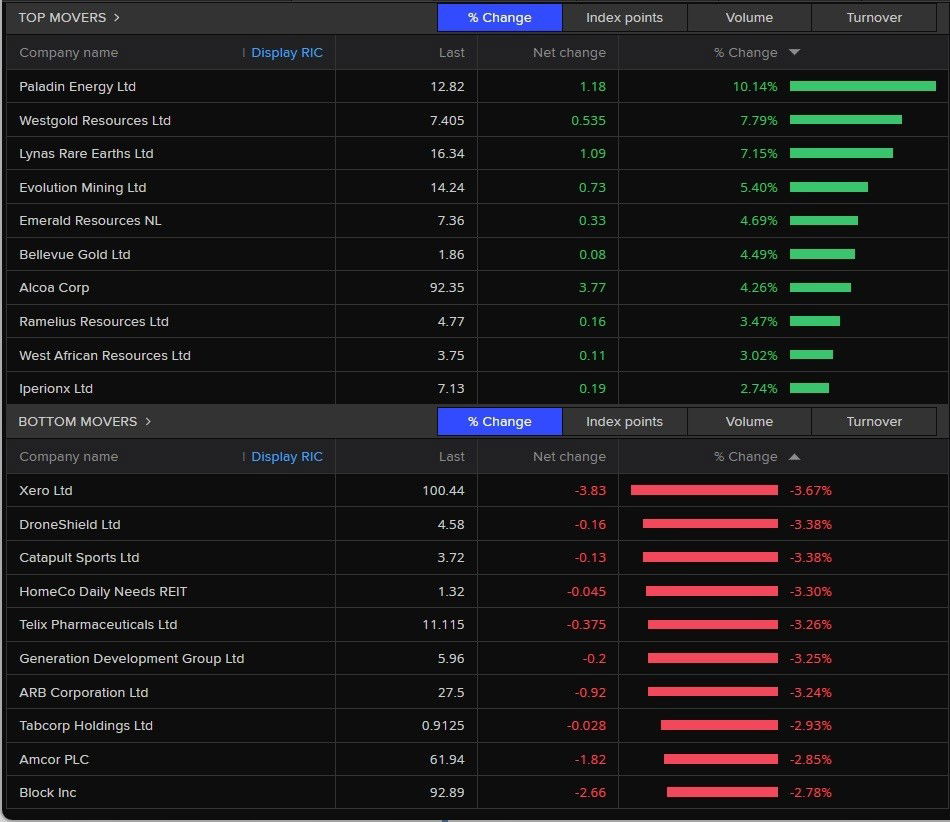Switch bottom movers view to Turnover
The height and width of the screenshot is (822, 950).
(x=873, y=421)
